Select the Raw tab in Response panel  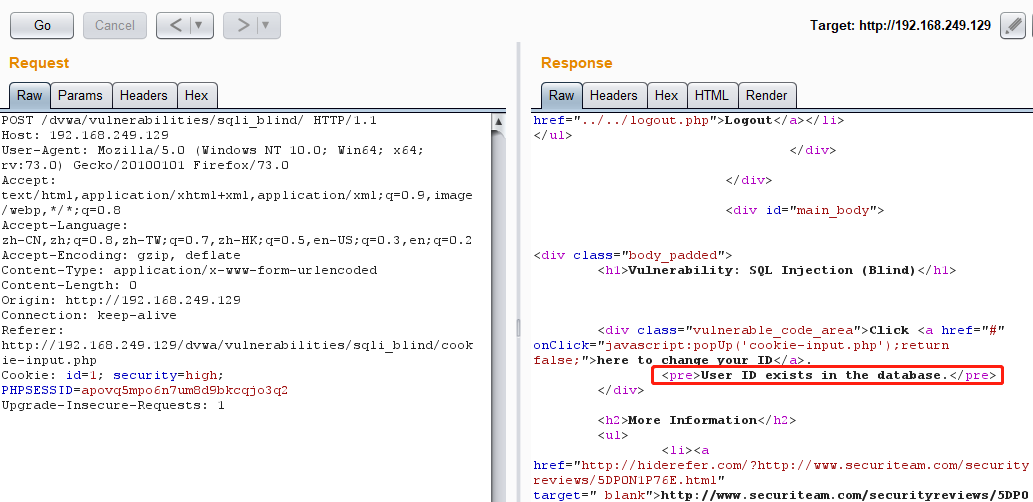click(x=561, y=96)
